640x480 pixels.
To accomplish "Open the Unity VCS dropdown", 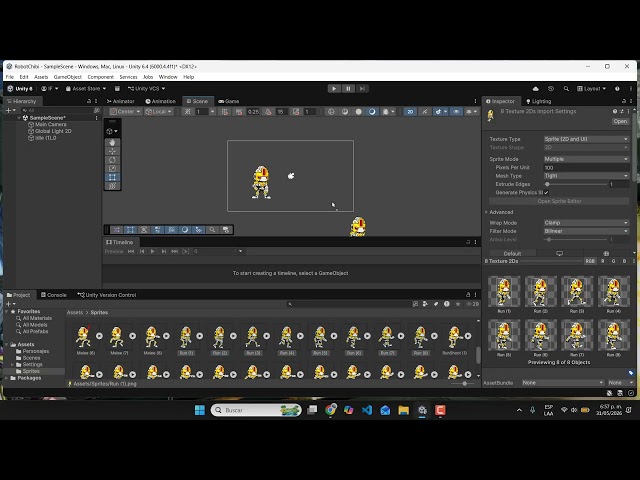I will point(147,89).
